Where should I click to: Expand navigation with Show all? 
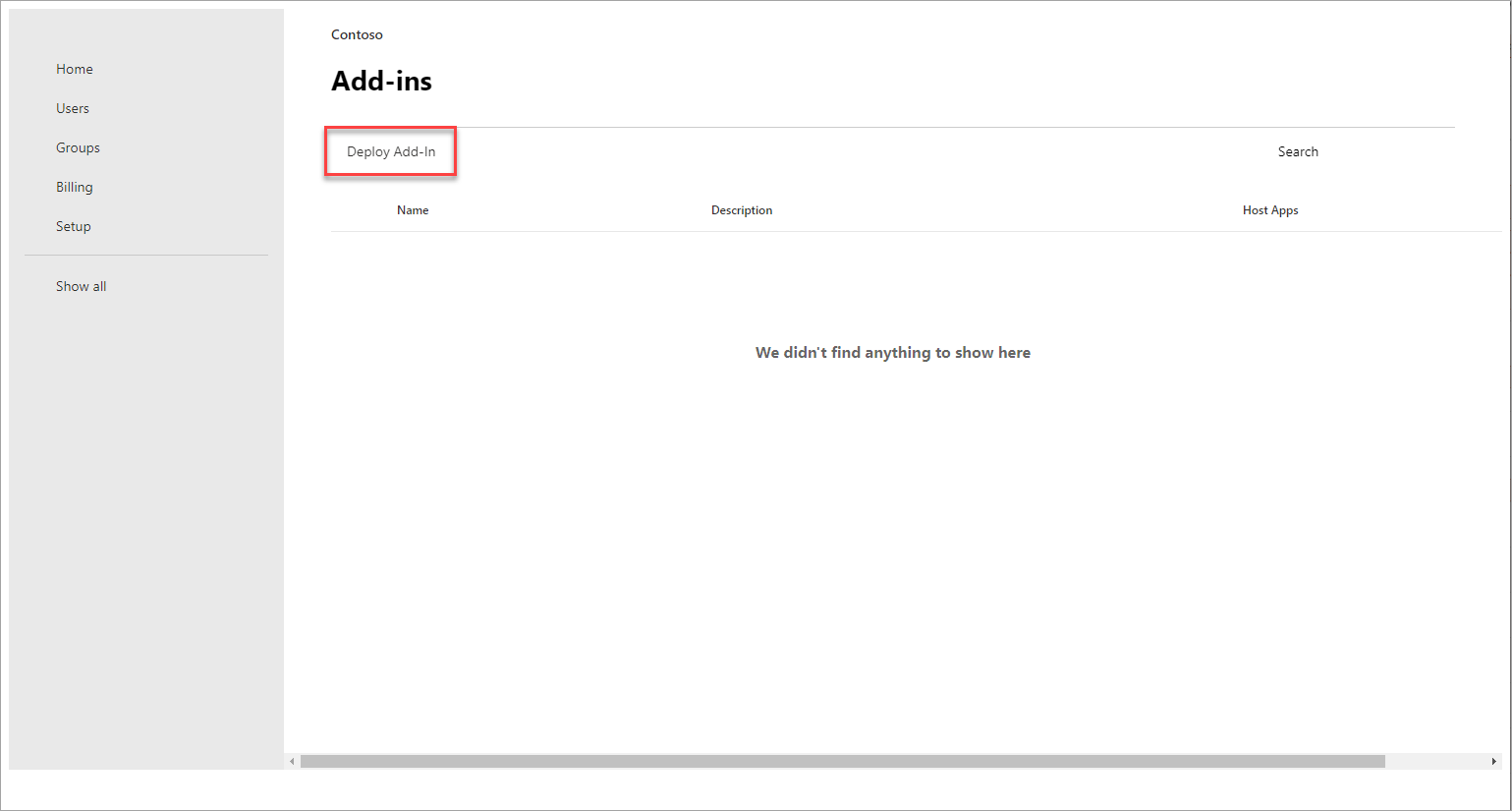click(x=81, y=286)
